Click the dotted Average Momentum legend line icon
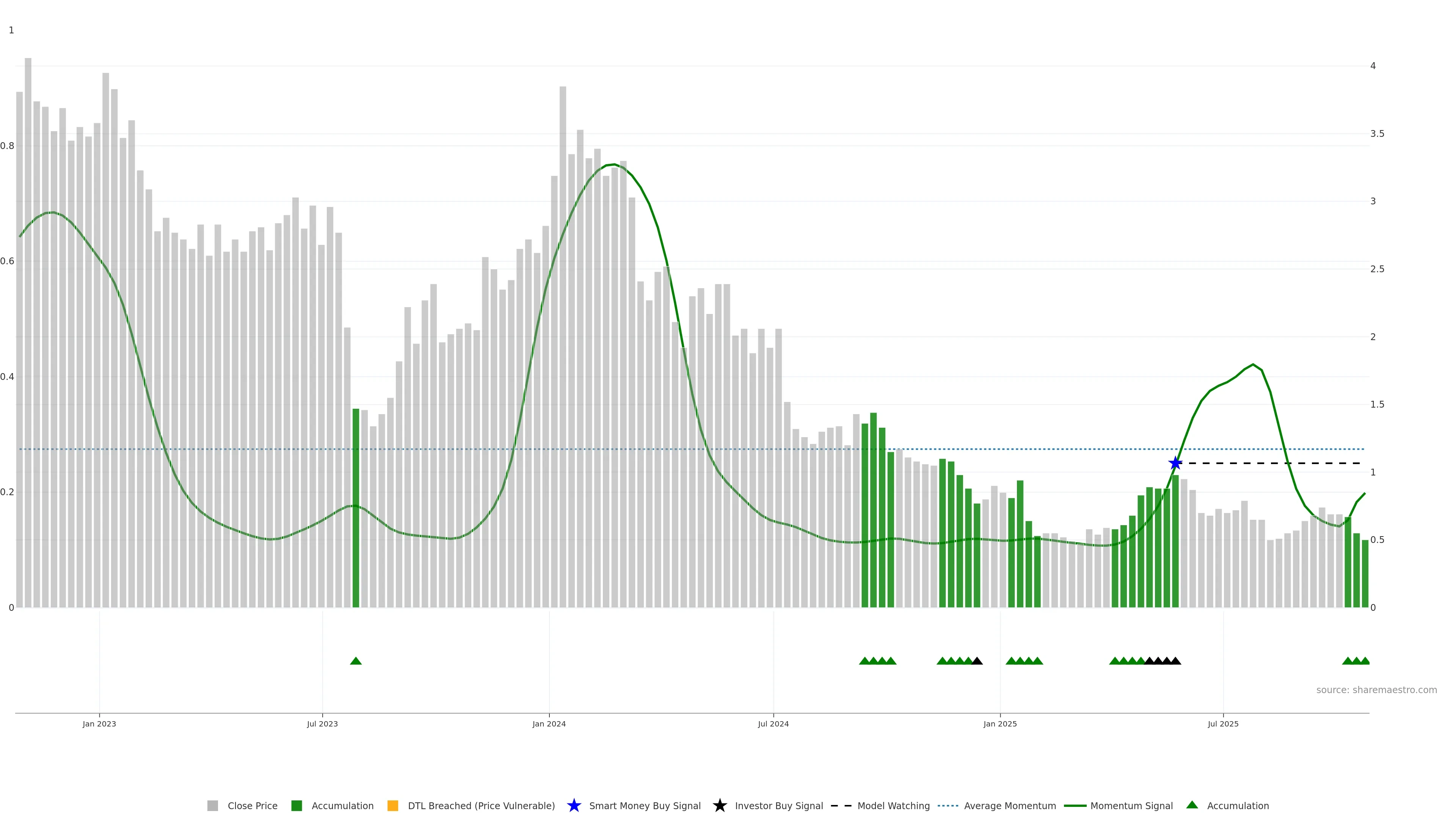Image resolution: width=1456 pixels, height=819 pixels. pos(948,805)
